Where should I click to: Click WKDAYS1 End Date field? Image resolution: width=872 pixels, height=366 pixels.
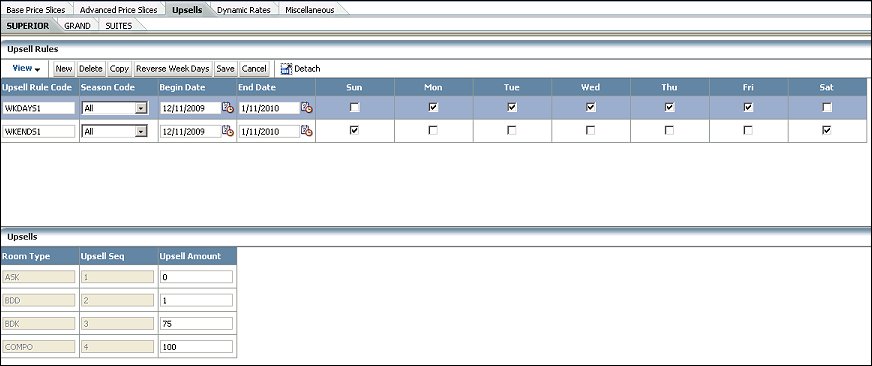pos(270,108)
